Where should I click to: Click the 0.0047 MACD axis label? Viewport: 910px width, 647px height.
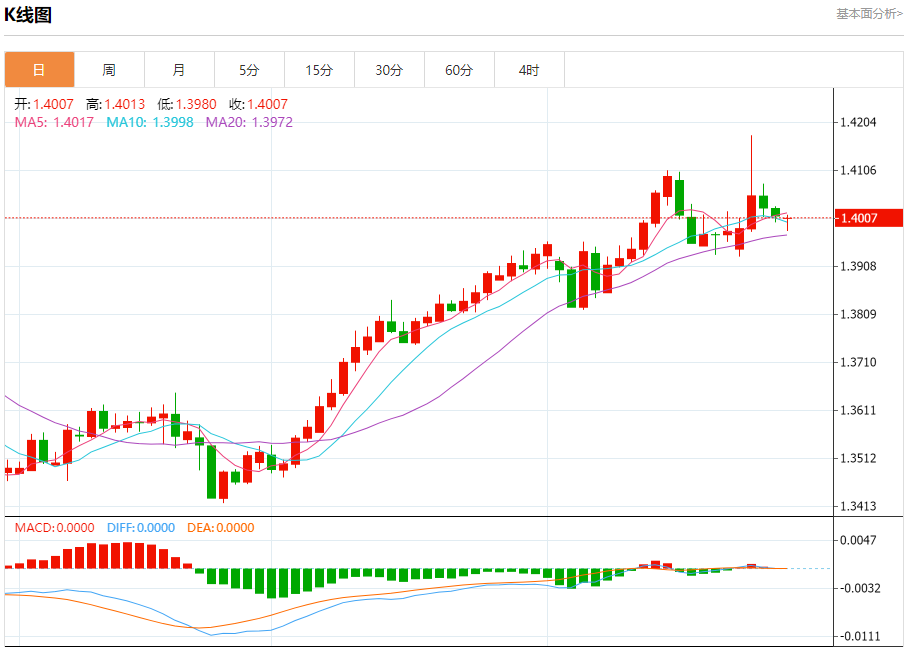pyautogui.click(x=858, y=540)
